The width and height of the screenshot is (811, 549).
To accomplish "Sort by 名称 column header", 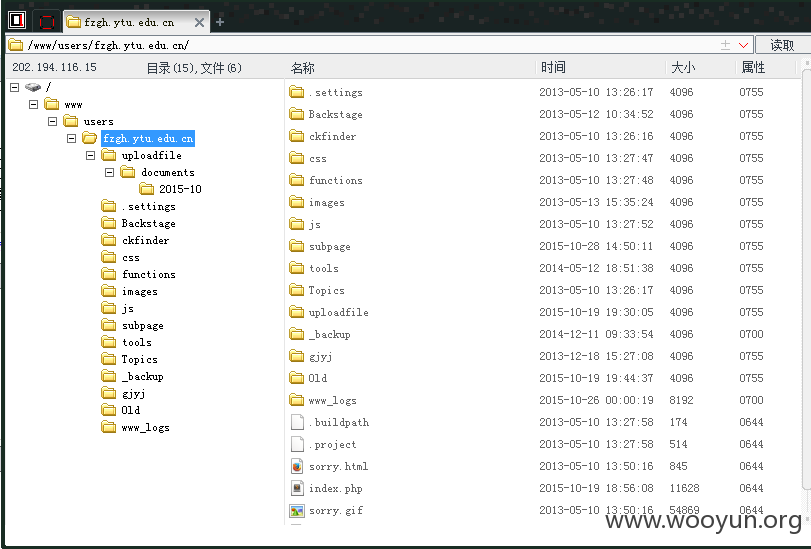I will (x=303, y=68).
